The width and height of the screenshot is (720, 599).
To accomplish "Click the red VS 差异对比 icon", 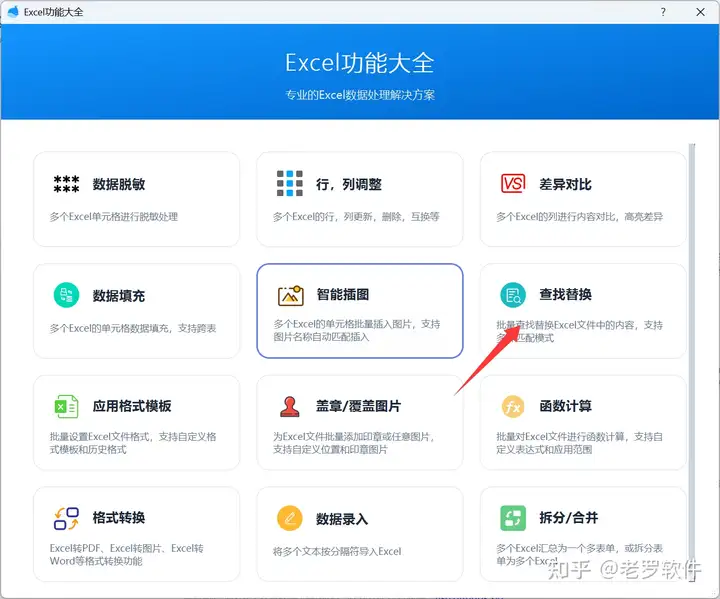I will click(x=513, y=184).
